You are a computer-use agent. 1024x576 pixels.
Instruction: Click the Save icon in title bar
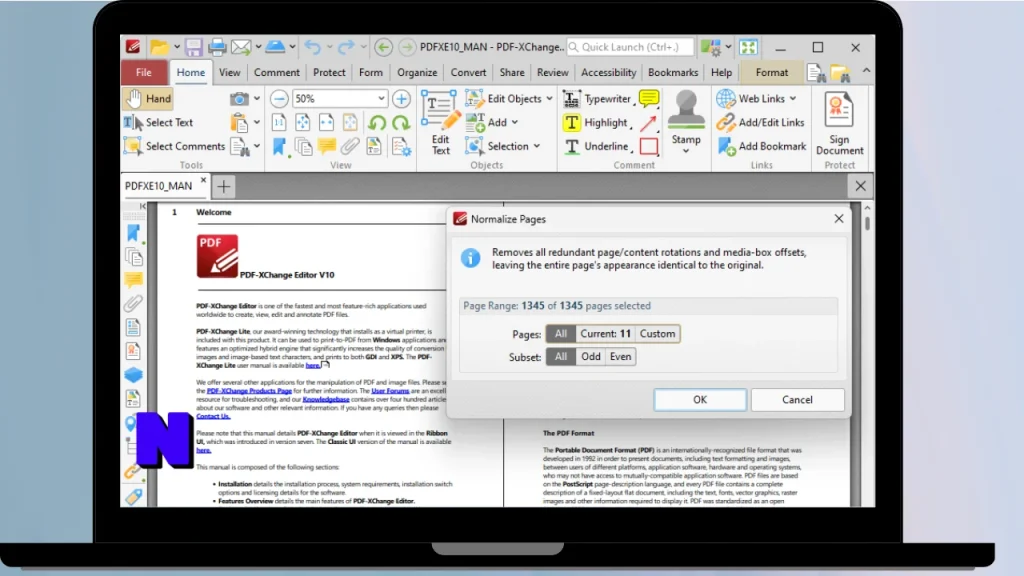point(193,47)
